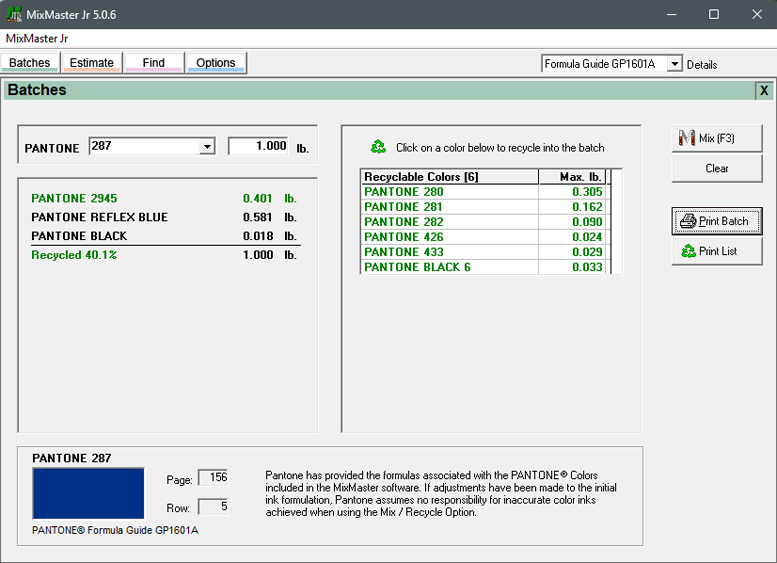Switch to the Estimate tab

click(x=91, y=63)
